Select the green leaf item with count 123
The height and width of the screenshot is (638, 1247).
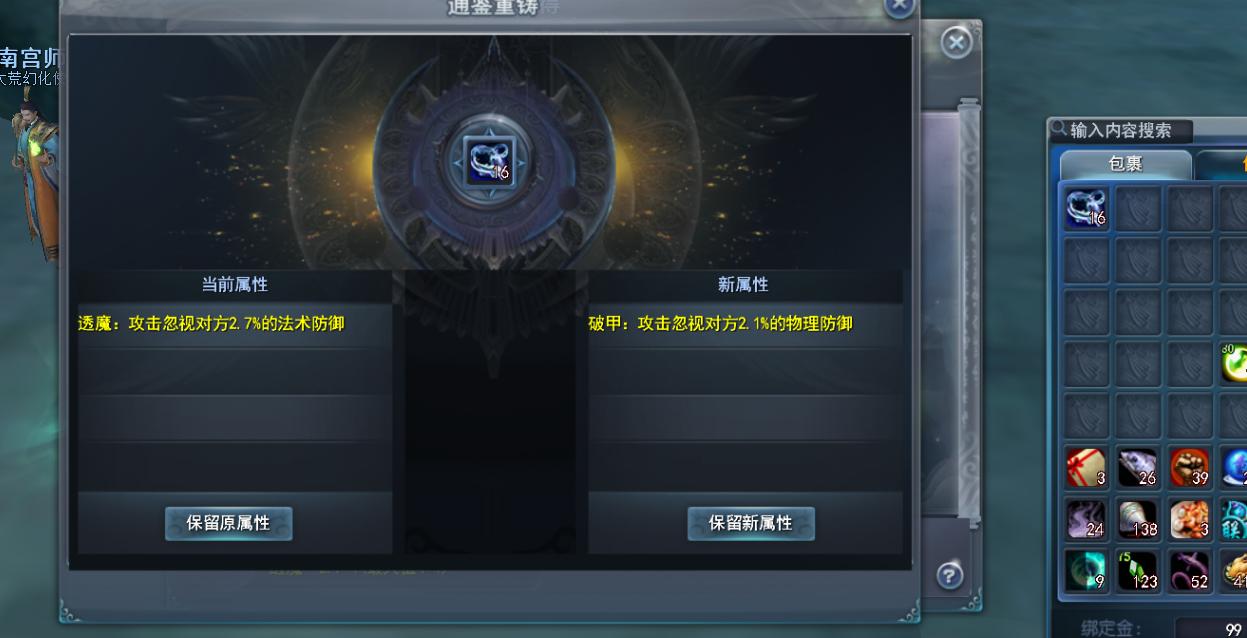[x=1138, y=571]
